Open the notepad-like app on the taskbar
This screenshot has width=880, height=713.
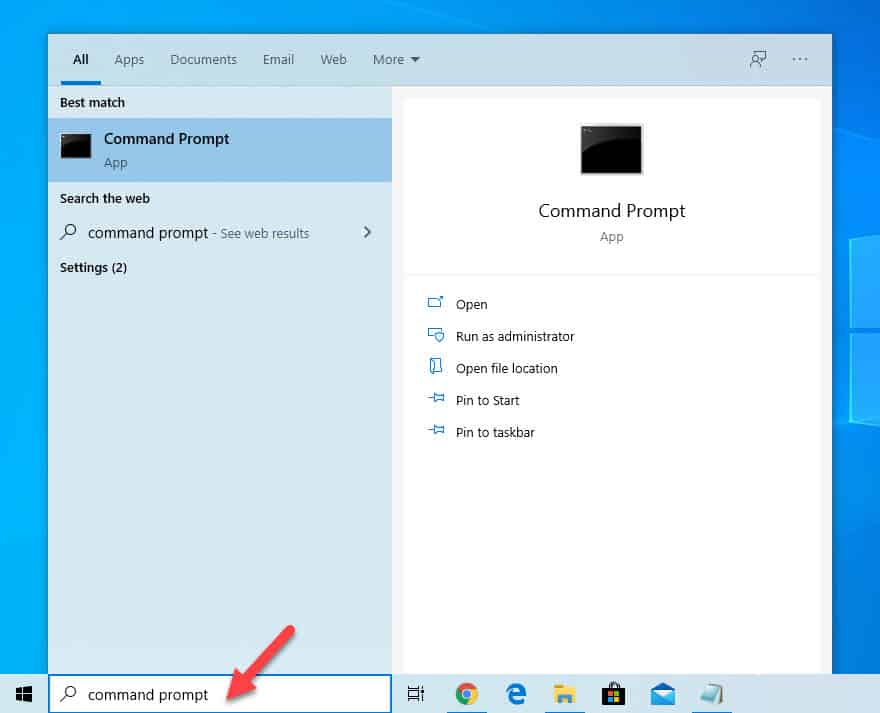pos(712,694)
